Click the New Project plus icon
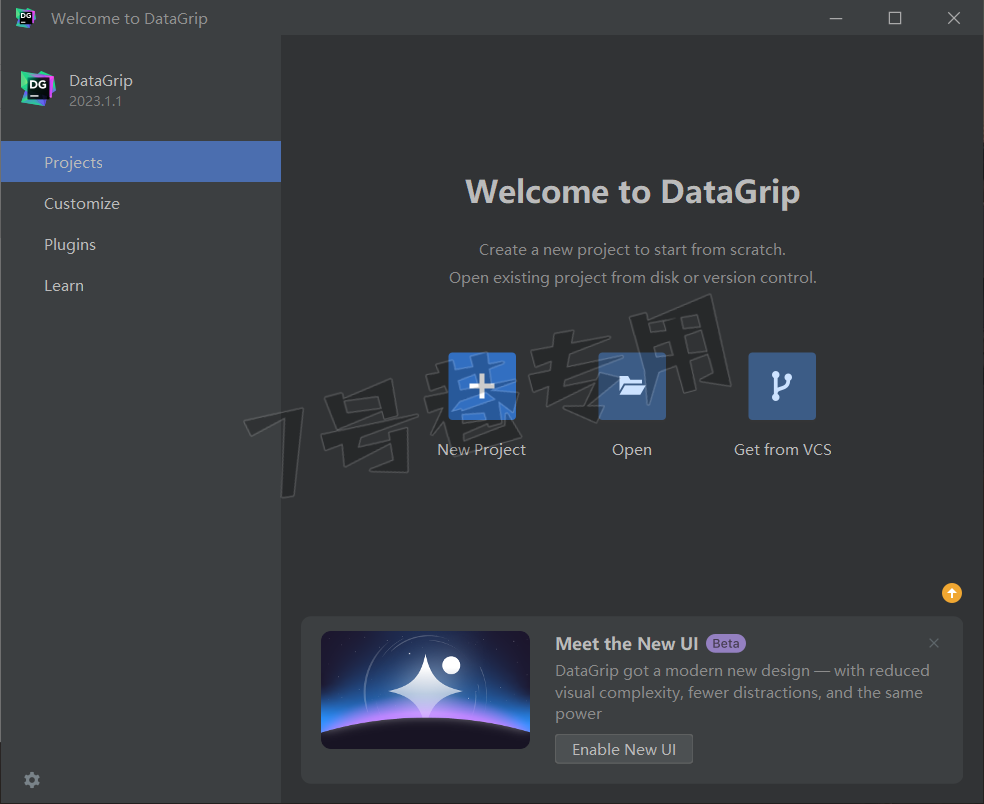Viewport: 984px width, 804px height. coord(482,386)
